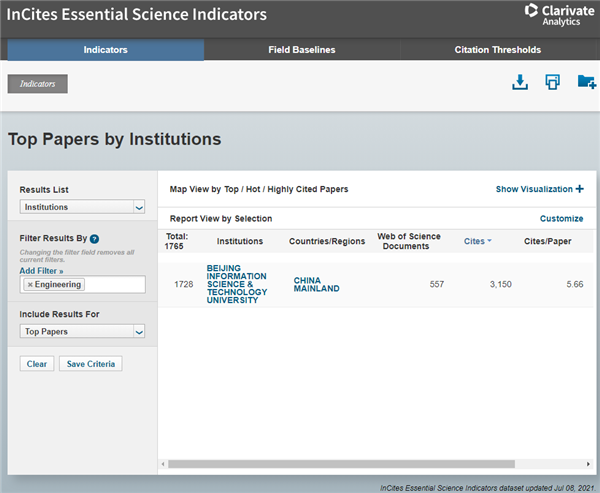The height and width of the screenshot is (493, 600).
Task: Open the Include Results For dropdown
Action: [83, 331]
